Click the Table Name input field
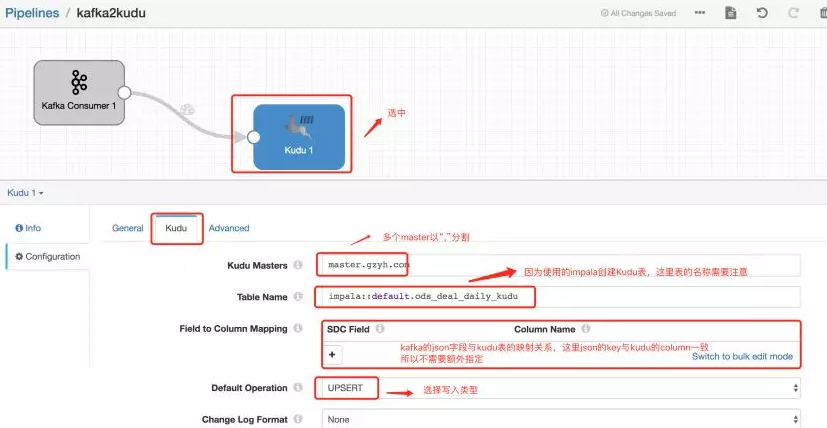Screen dimensions: 827x428 coord(561,297)
